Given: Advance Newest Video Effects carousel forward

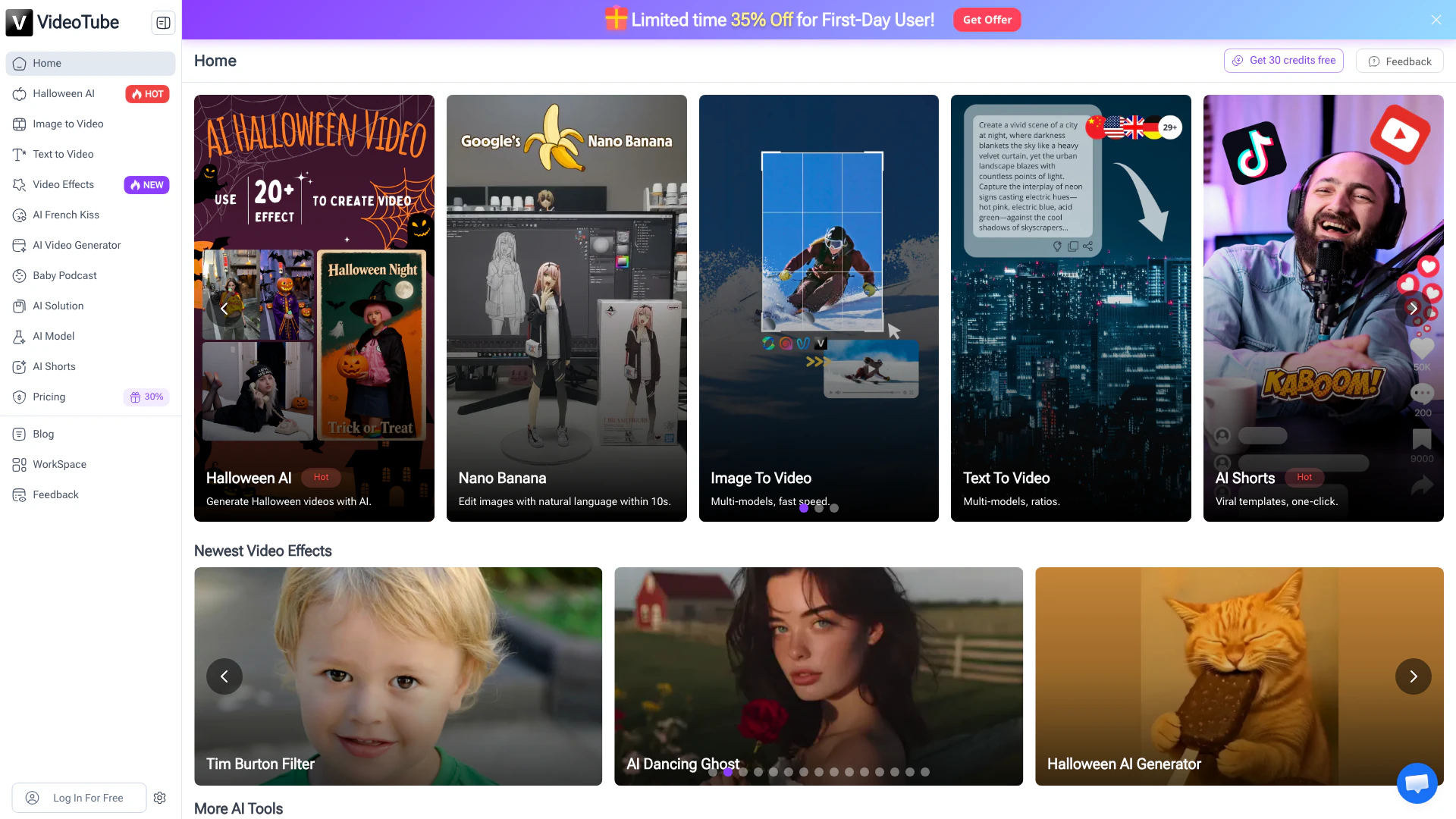Looking at the screenshot, I should click(1413, 676).
